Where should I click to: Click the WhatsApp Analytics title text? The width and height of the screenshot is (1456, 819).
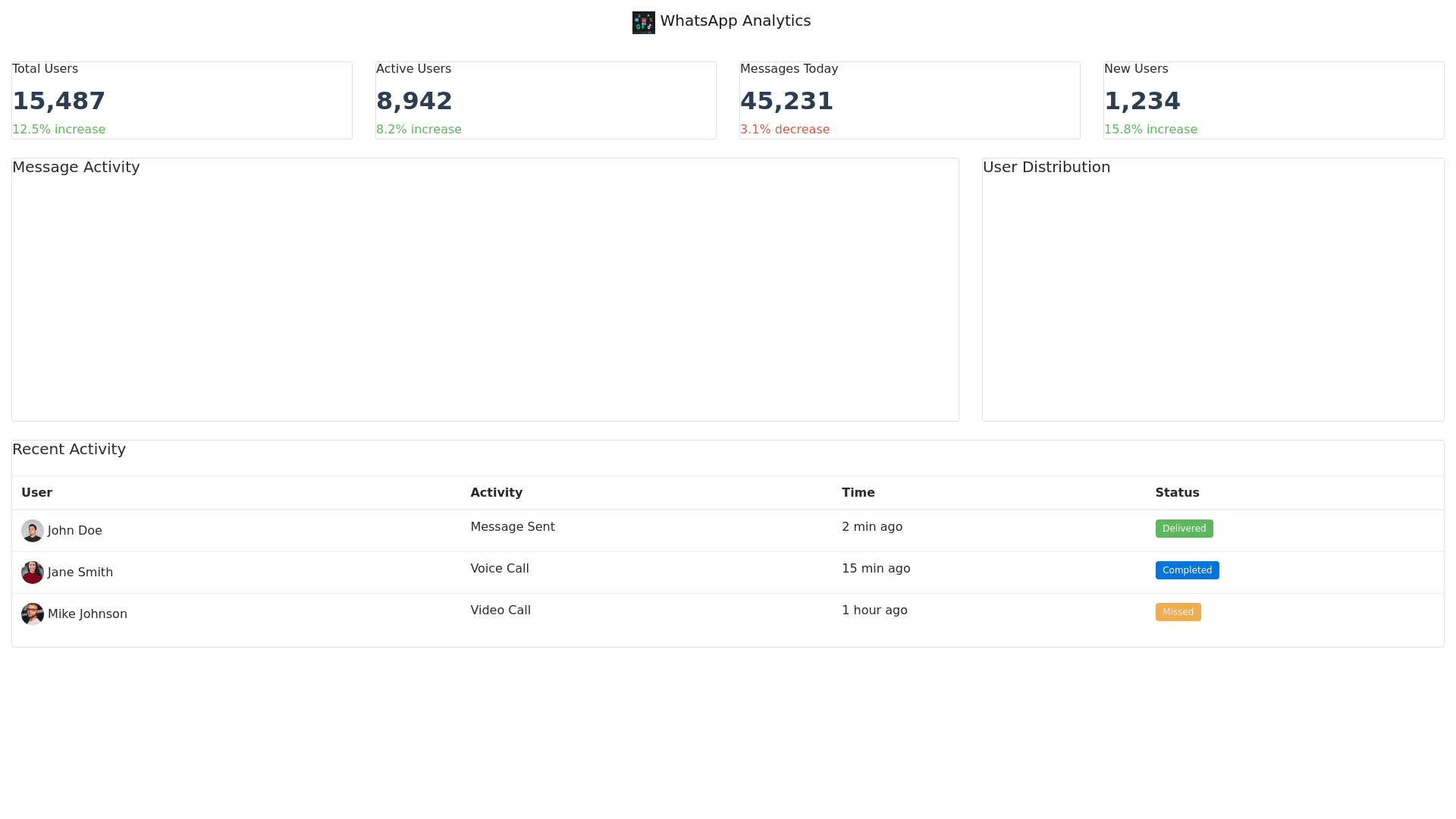[x=735, y=21]
